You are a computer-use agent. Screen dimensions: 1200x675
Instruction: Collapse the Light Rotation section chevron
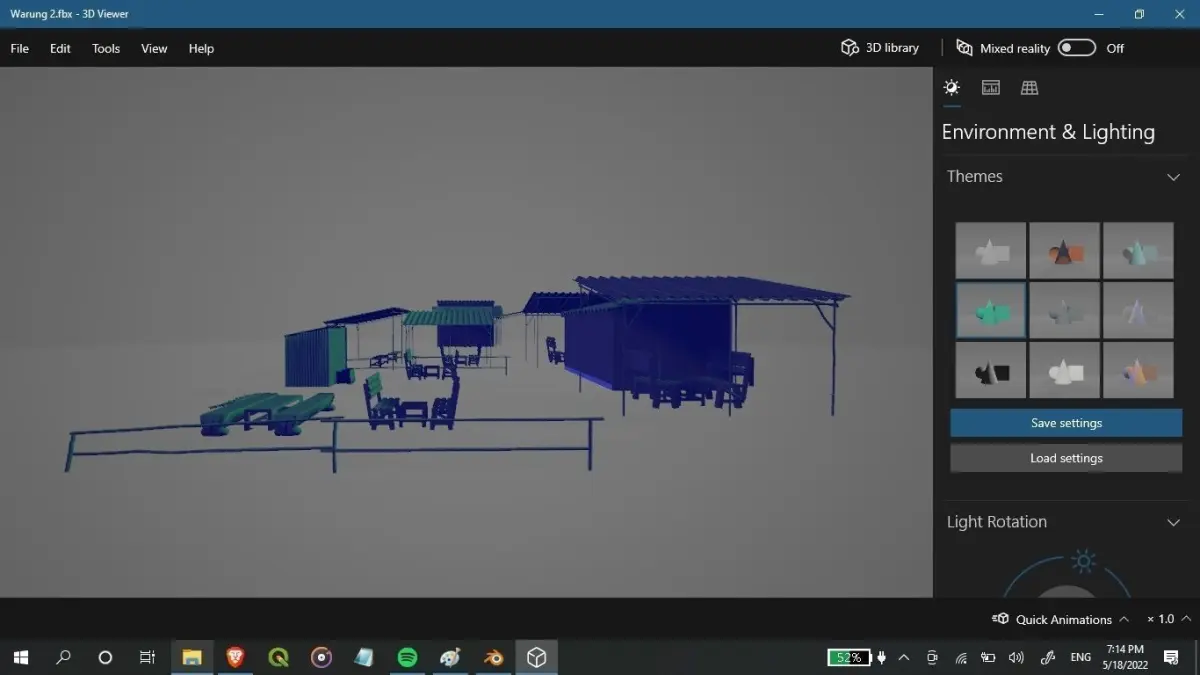tap(1174, 522)
